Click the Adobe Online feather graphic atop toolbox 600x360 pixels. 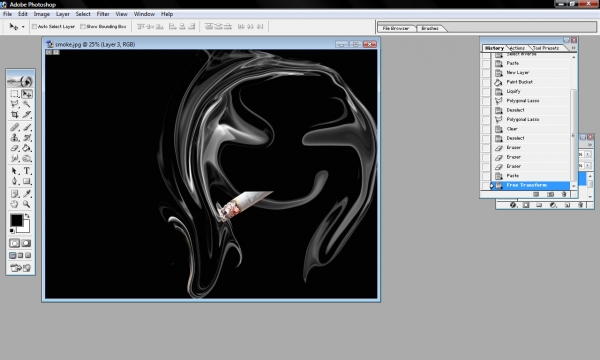click(x=21, y=81)
